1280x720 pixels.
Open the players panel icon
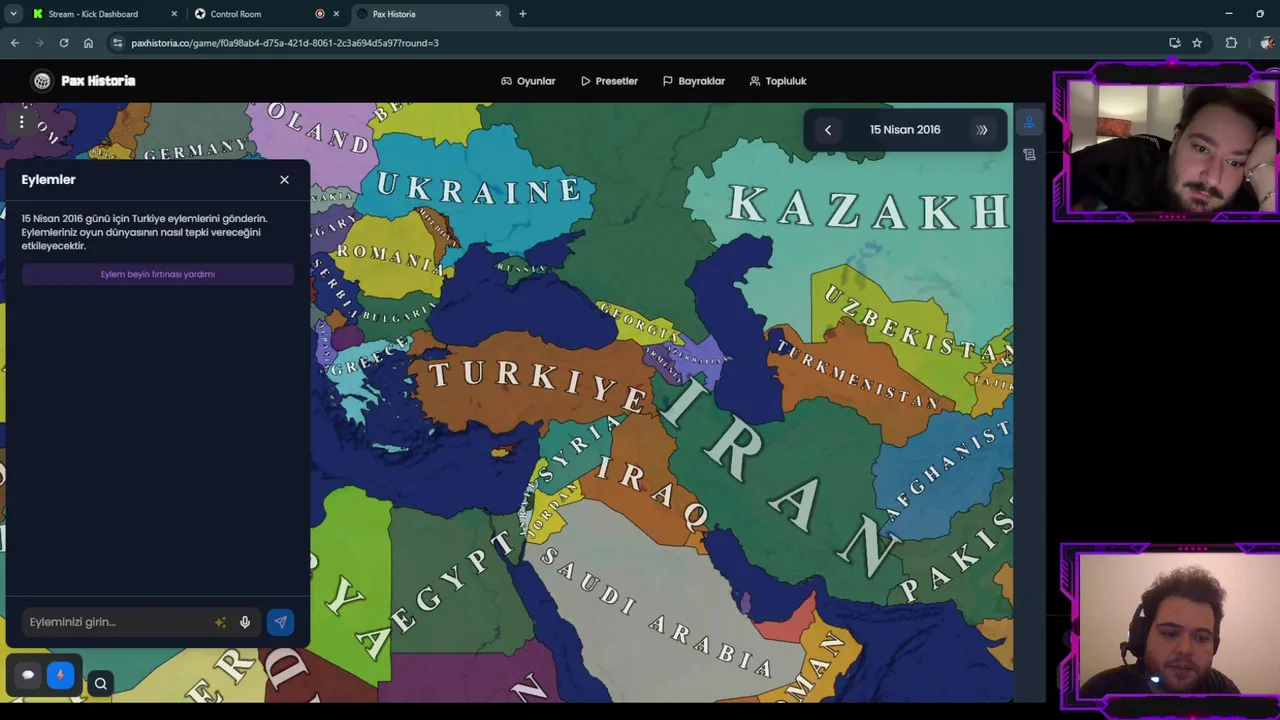1029,122
